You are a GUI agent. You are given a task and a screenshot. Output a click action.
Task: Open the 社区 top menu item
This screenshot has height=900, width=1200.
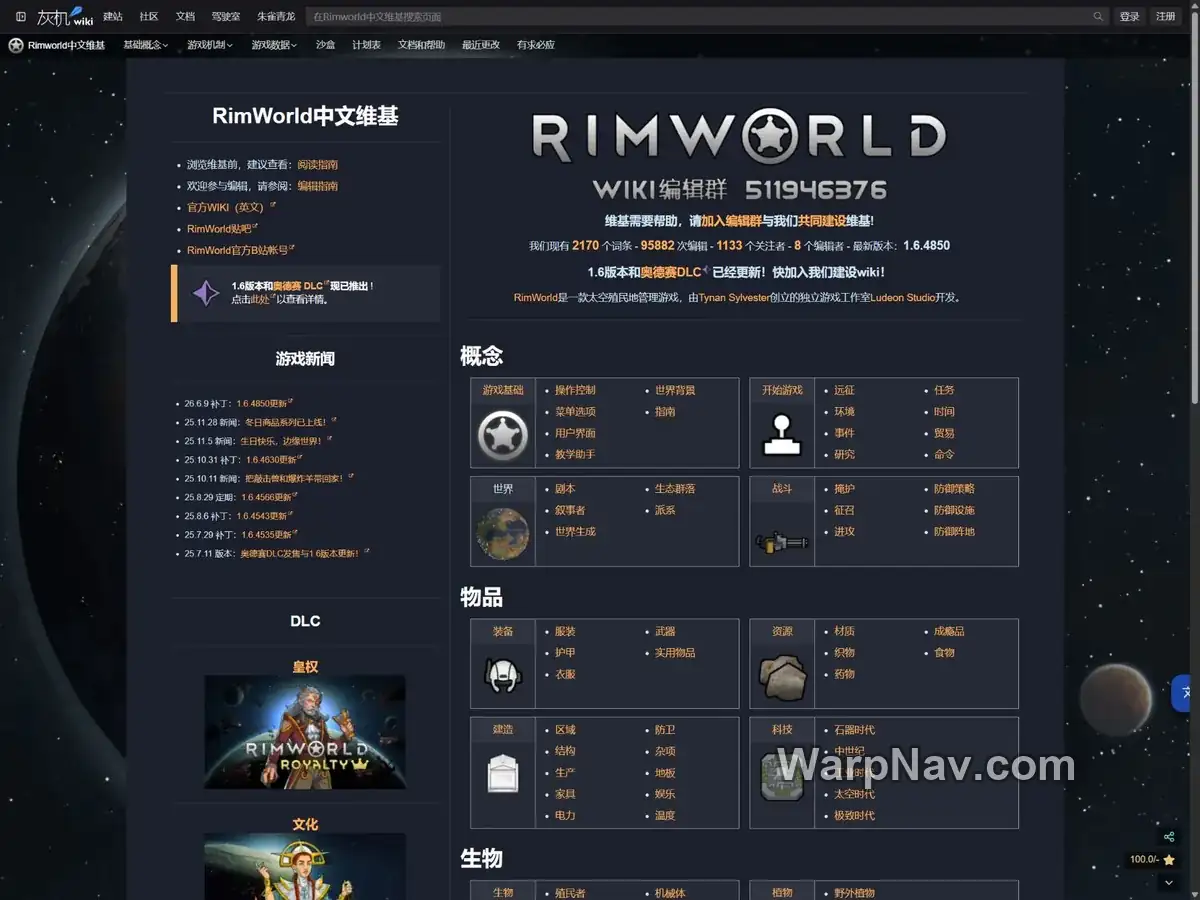pos(149,16)
